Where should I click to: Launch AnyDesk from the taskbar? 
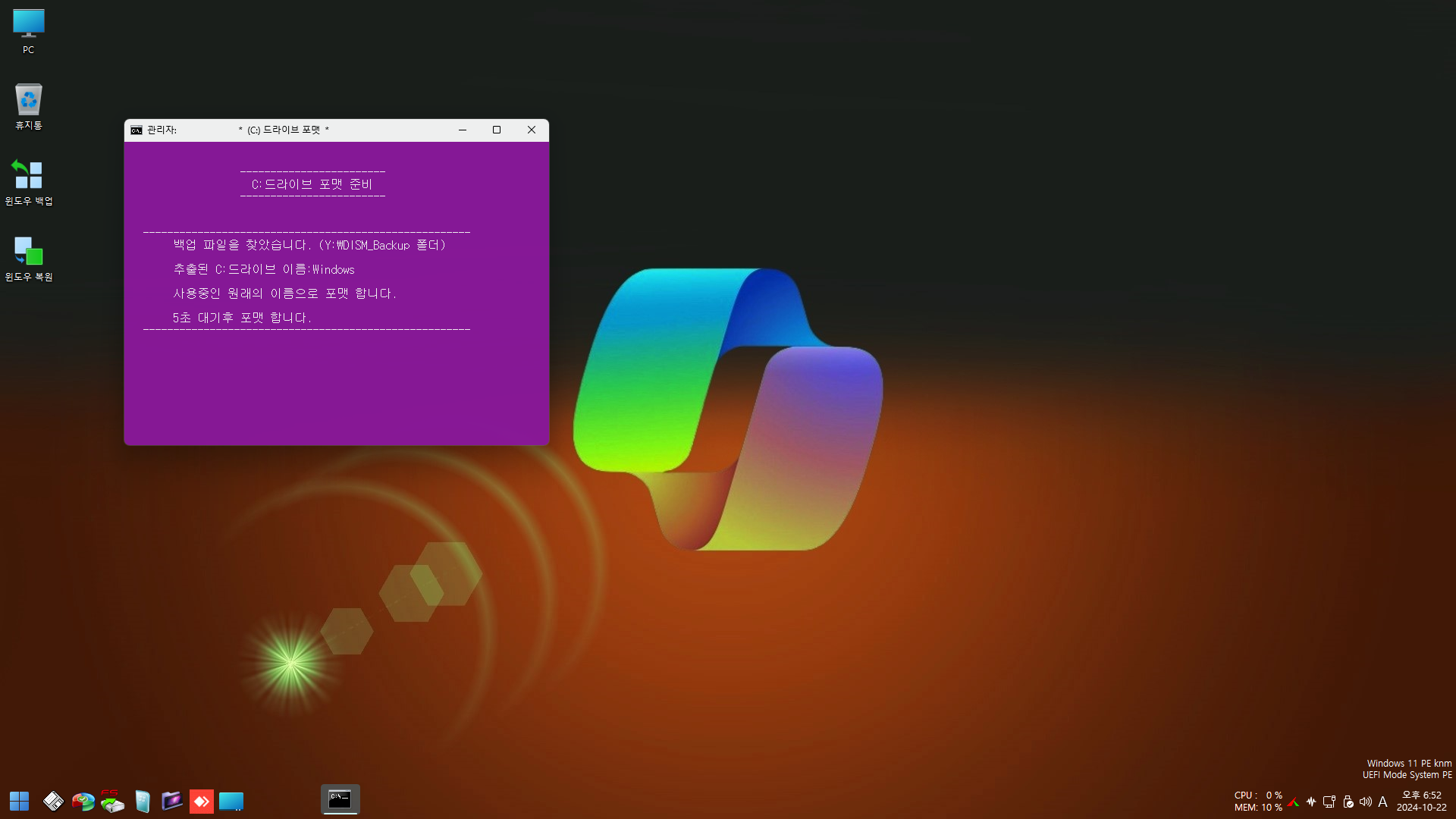pos(201,801)
